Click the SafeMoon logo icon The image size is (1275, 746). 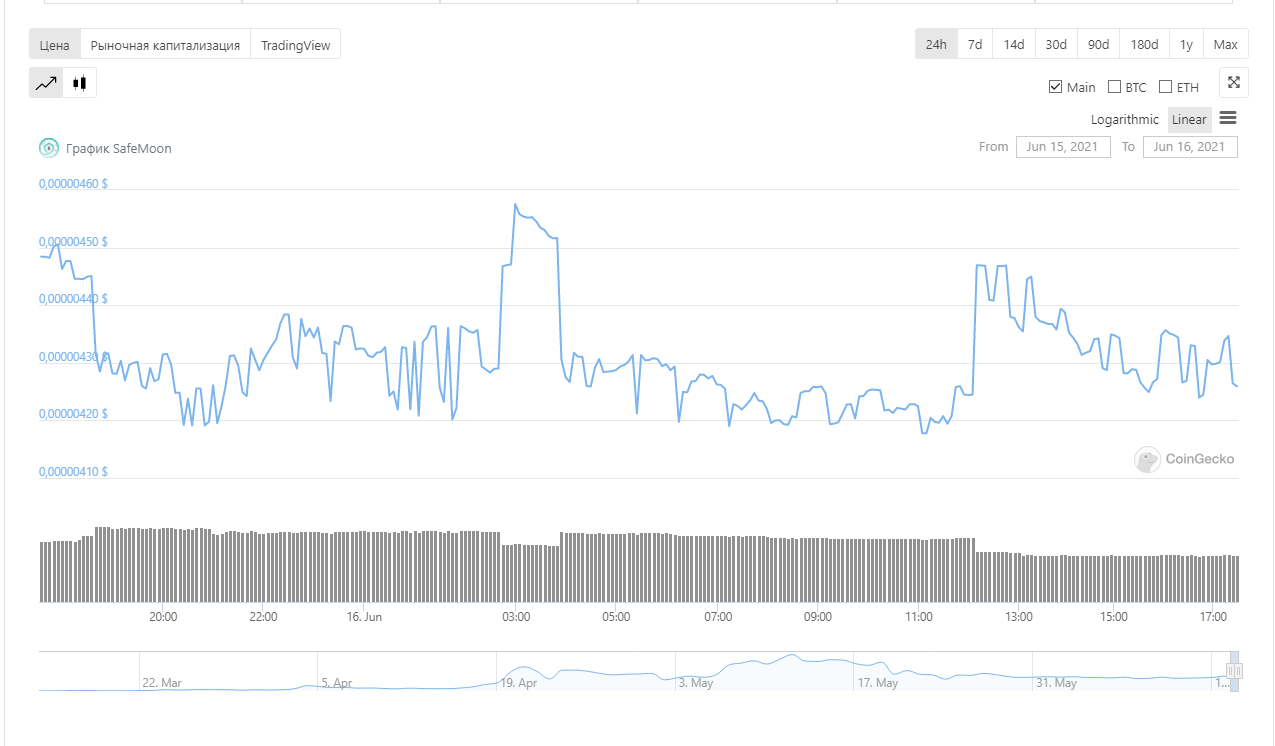coord(49,148)
